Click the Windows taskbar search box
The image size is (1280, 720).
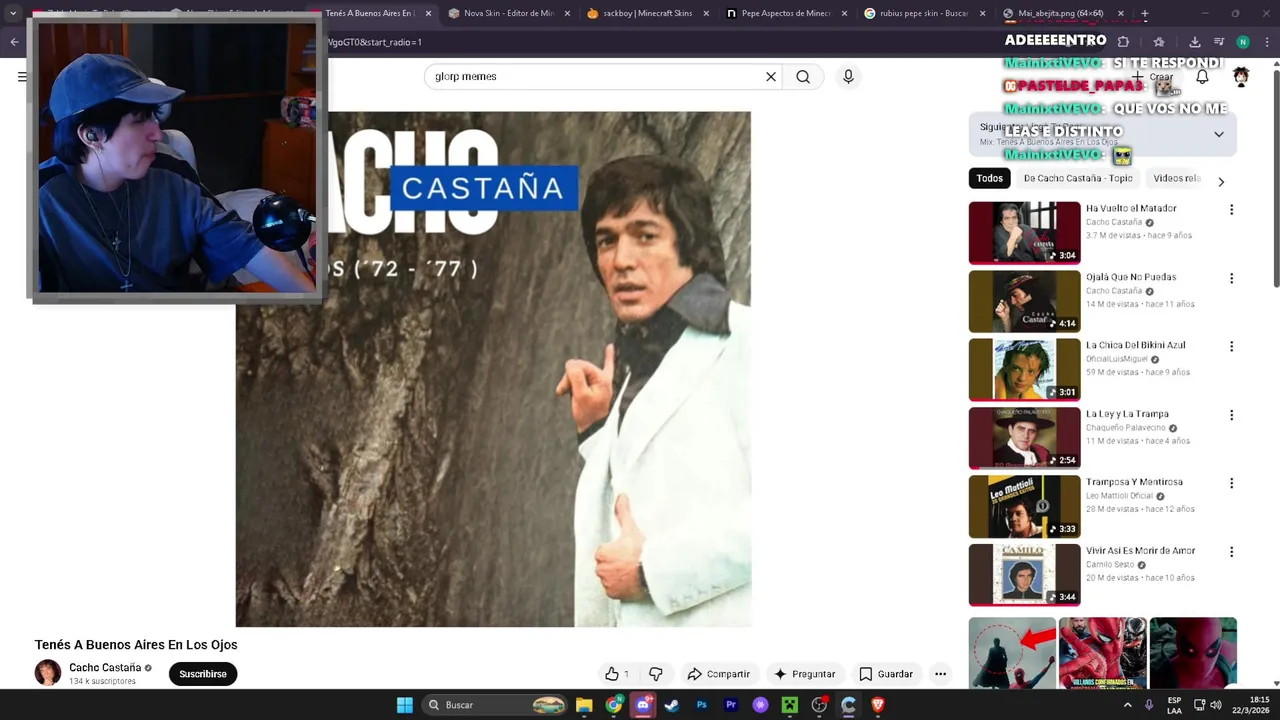(x=496, y=705)
